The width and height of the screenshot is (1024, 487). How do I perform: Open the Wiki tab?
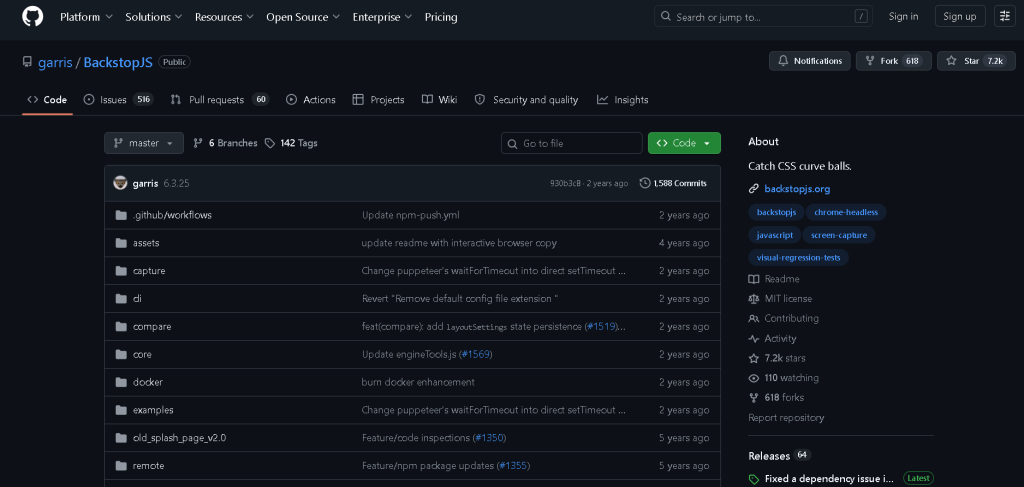click(439, 100)
